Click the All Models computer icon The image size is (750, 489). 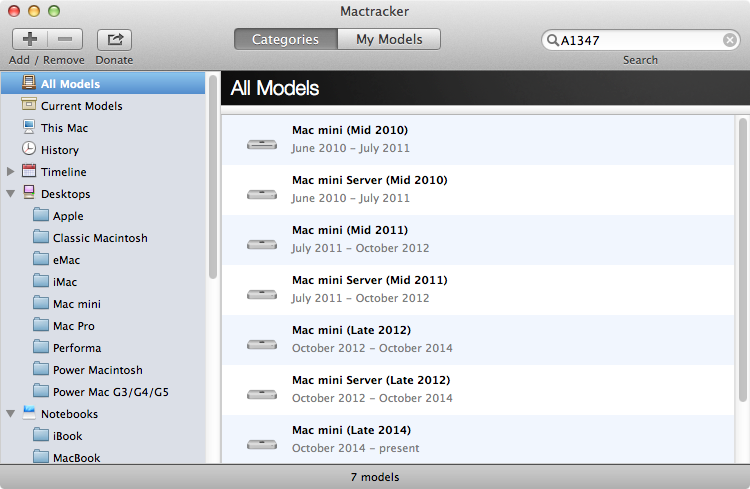[x=29, y=83]
